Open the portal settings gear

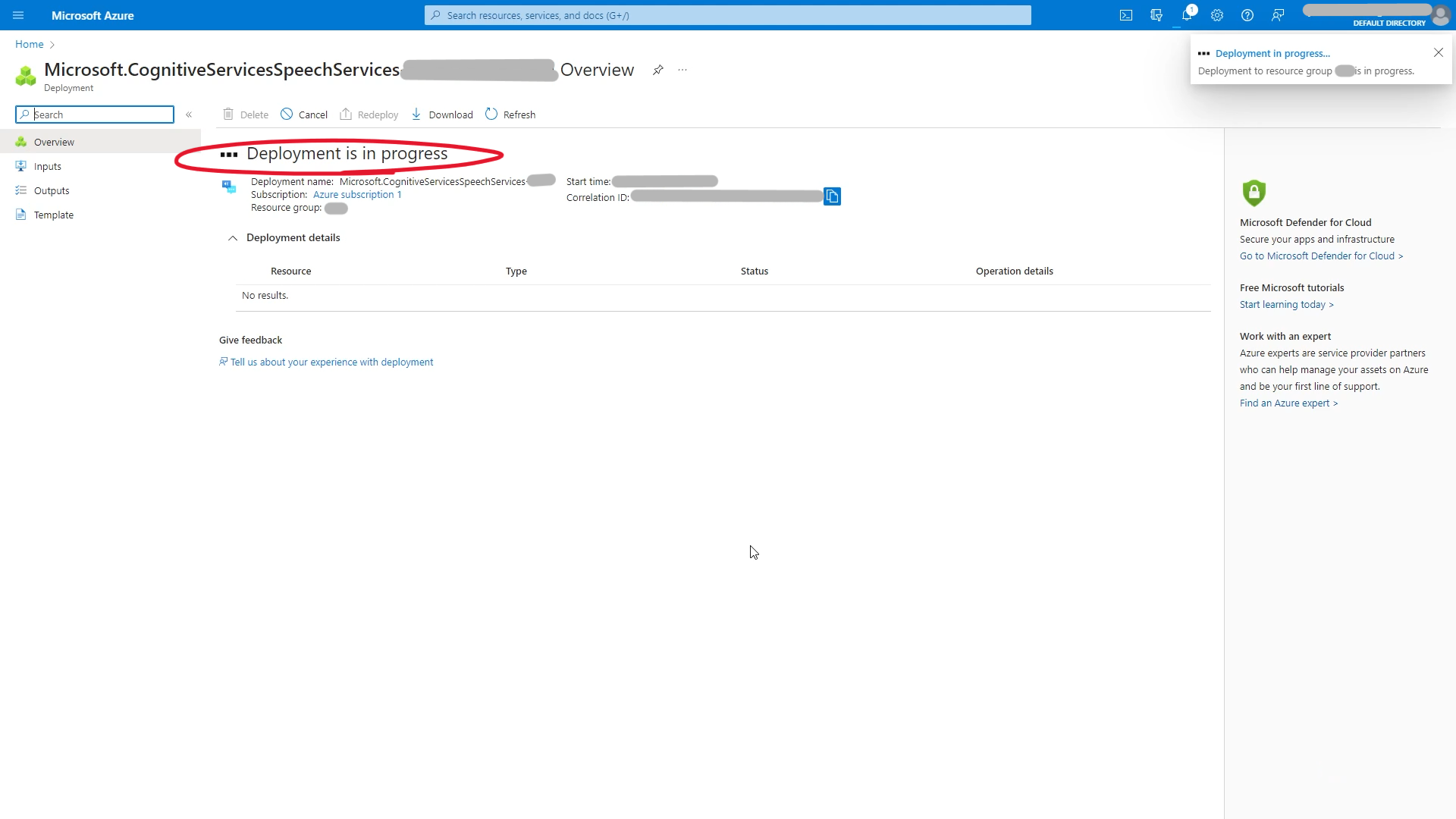coord(1217,15)
